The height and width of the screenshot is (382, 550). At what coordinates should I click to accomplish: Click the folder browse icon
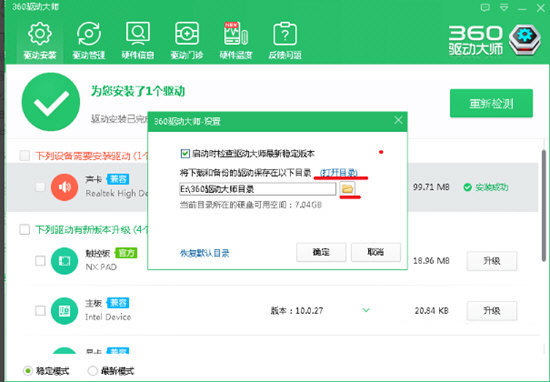coord(348,189)
